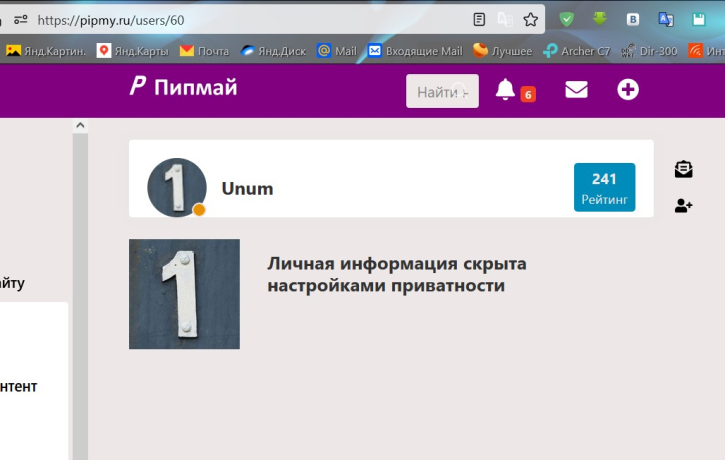Open messages envelope icon in header
This screenshot has width=725, height=460.
point(576,90)
